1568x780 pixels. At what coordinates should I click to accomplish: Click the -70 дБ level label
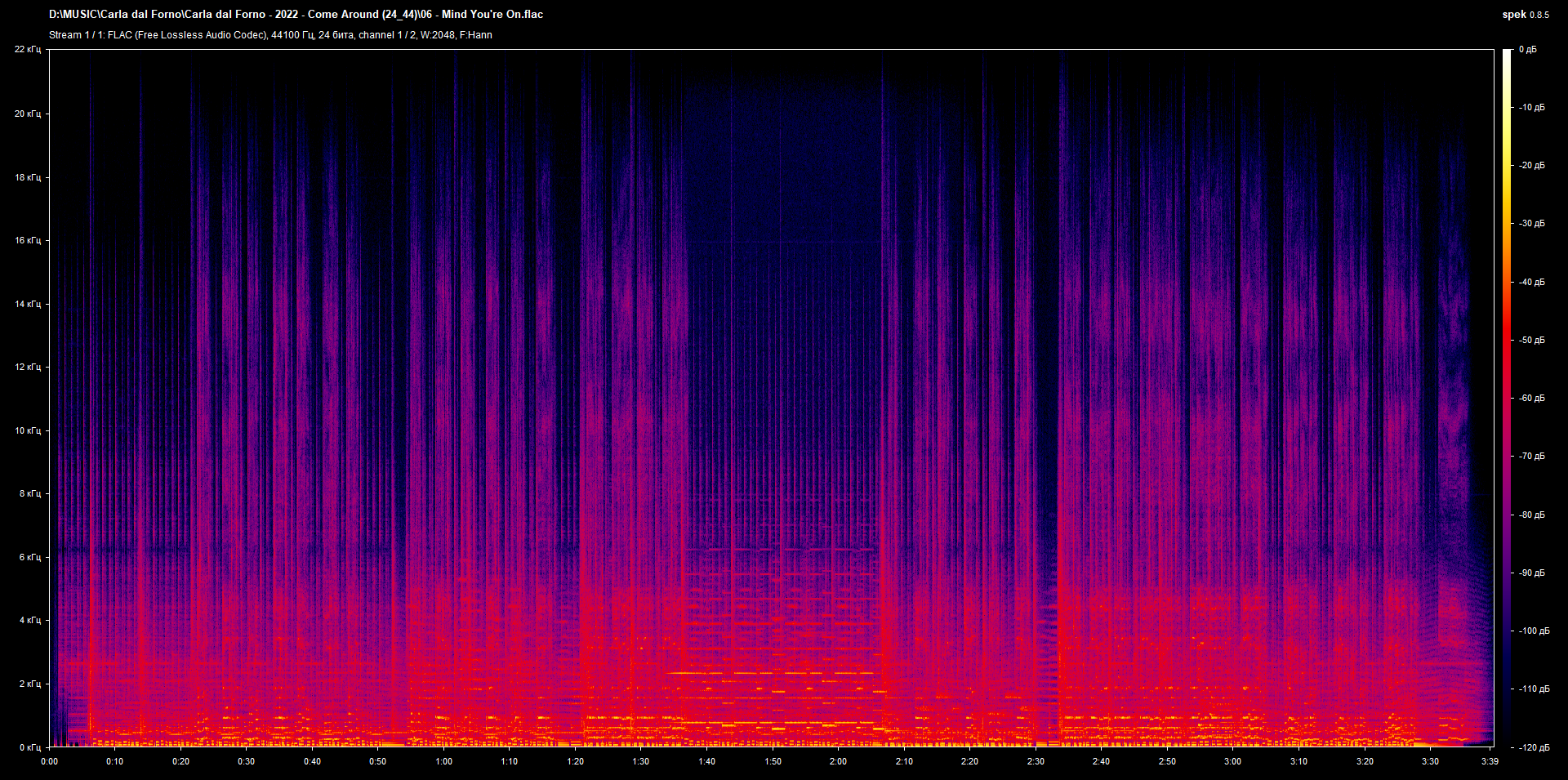tap(1531, 457)
